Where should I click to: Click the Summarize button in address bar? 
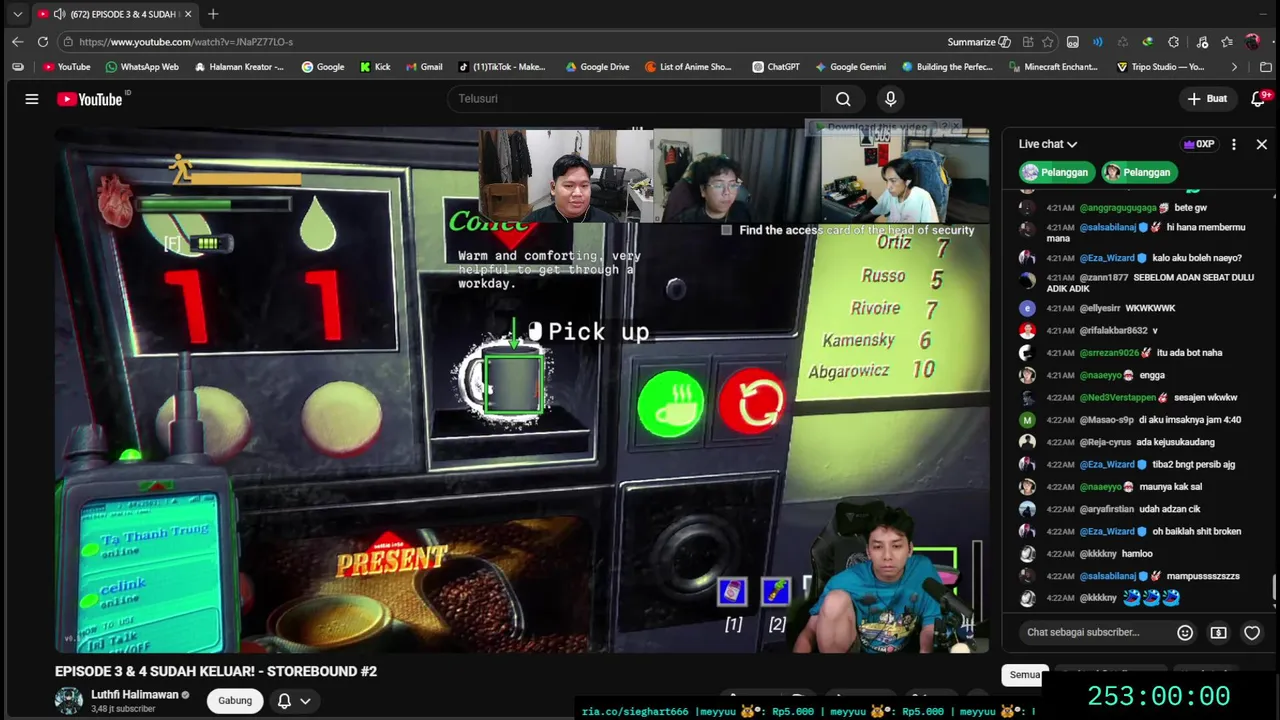point(978,42)
